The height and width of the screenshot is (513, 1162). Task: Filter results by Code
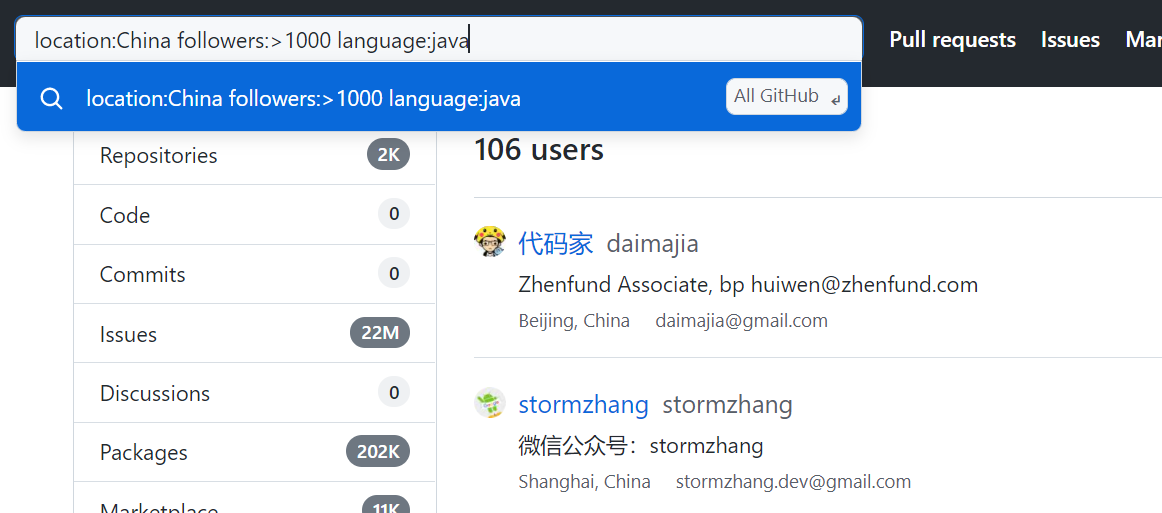[x=255, y=215]
